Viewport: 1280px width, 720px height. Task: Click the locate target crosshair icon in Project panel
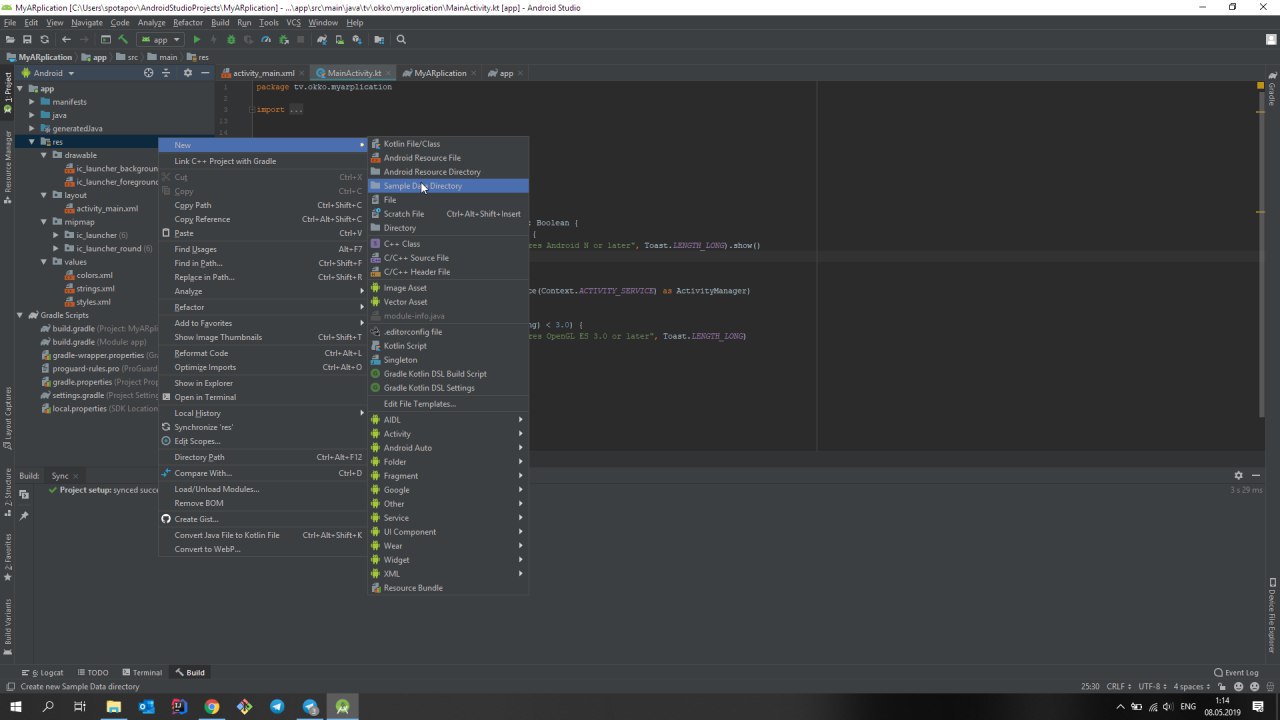149,73
